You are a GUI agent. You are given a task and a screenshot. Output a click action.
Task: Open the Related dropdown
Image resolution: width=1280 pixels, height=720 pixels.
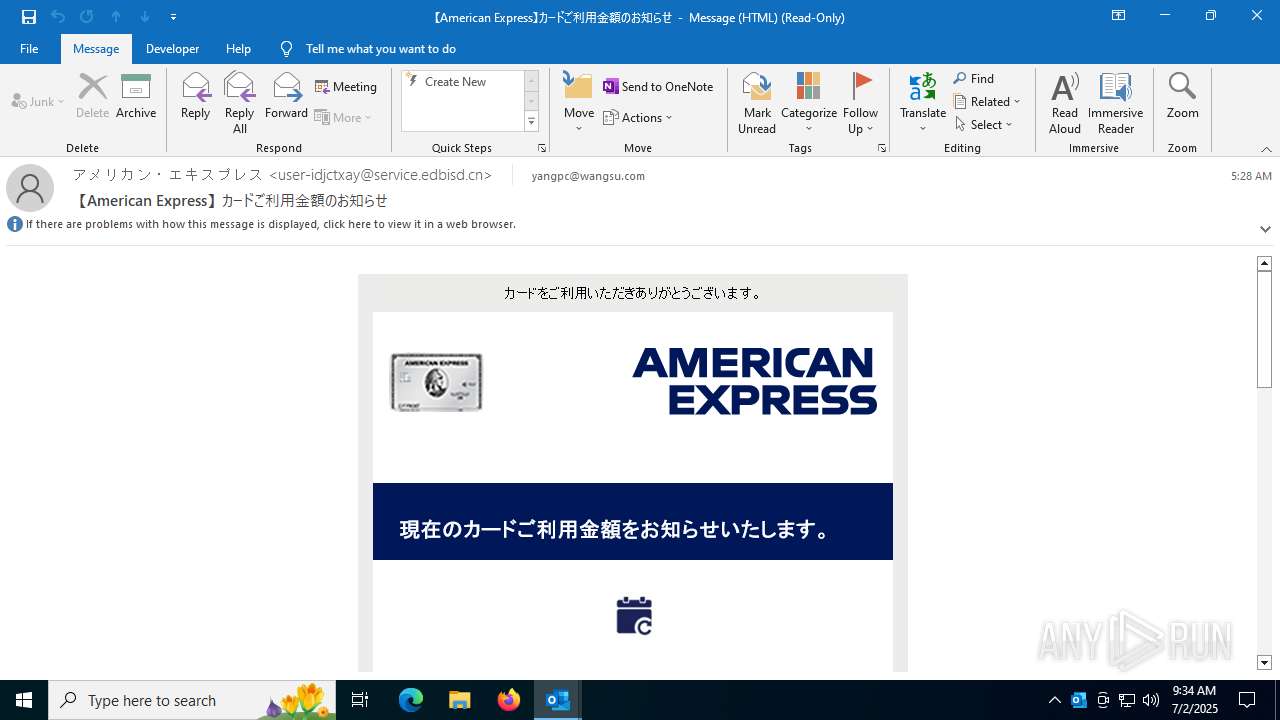(987, 102)
